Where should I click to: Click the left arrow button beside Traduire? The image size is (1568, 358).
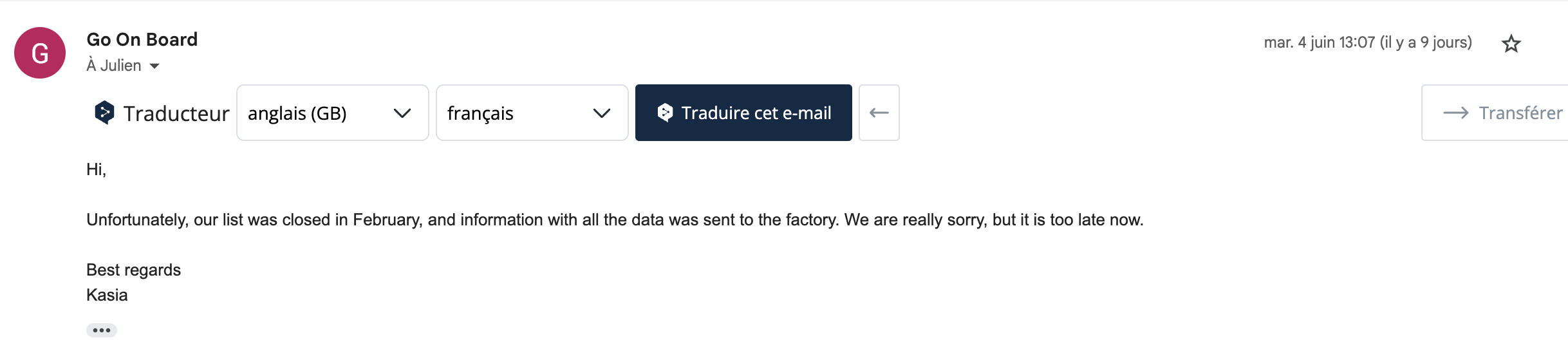[x=879, y=113]
